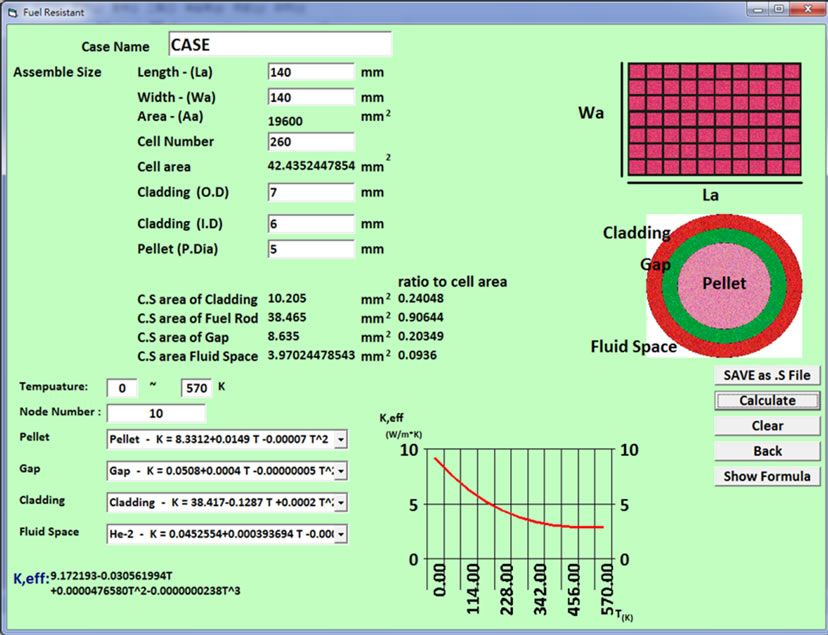Expand the Fluid Space material dropdown
828x635 pixels.
(x=341, y=534)
